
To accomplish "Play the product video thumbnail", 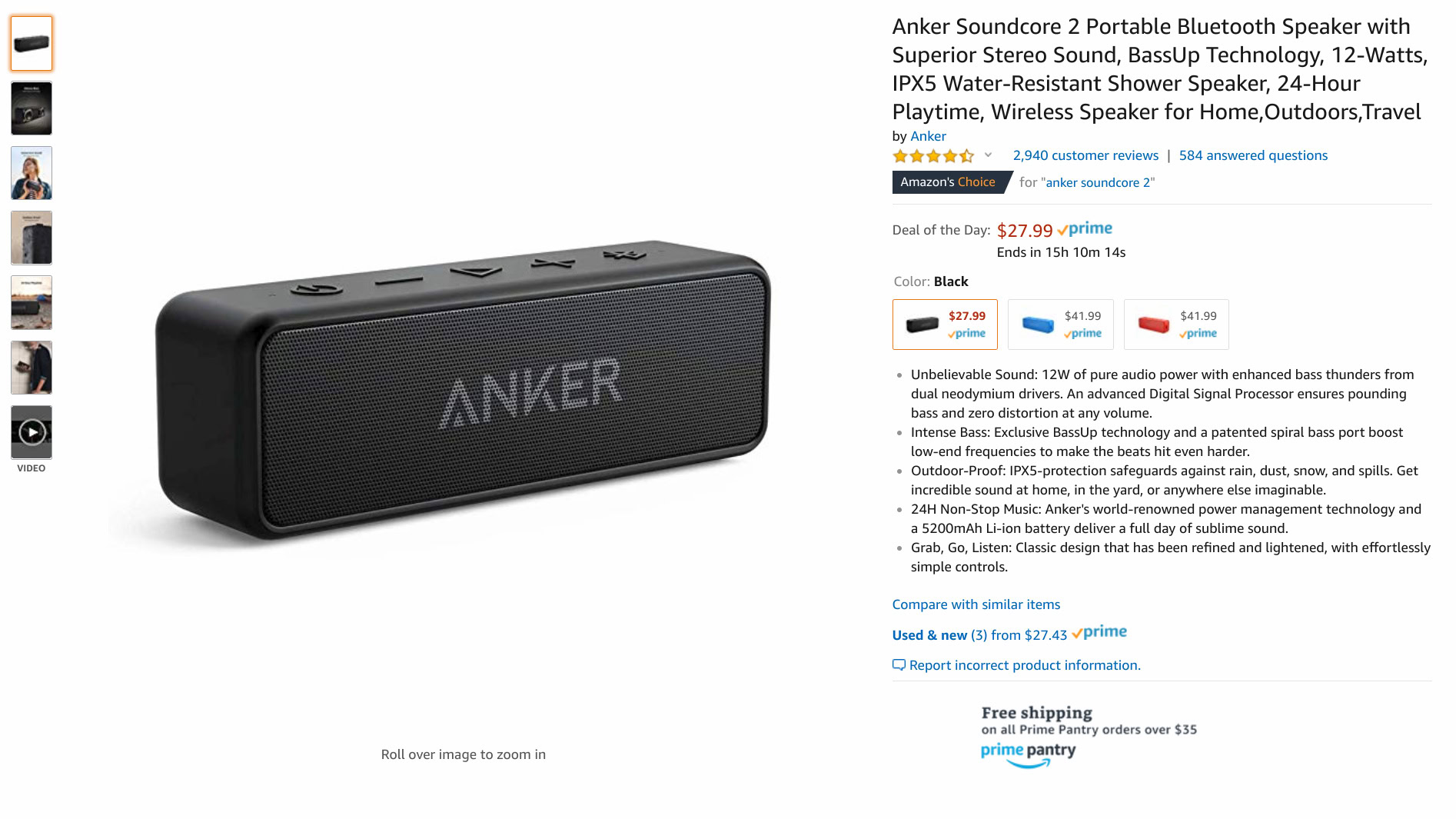I will coord(32,432).
